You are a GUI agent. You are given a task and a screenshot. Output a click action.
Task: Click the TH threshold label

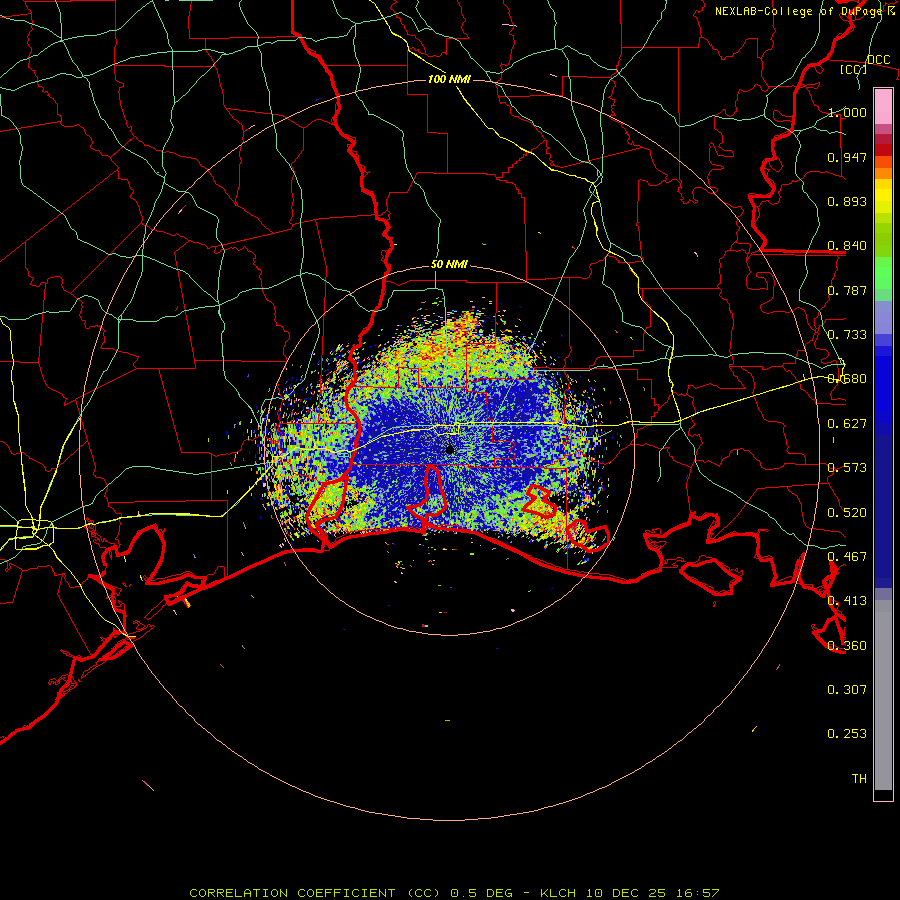pyautogui.click(x=859, y=779)
